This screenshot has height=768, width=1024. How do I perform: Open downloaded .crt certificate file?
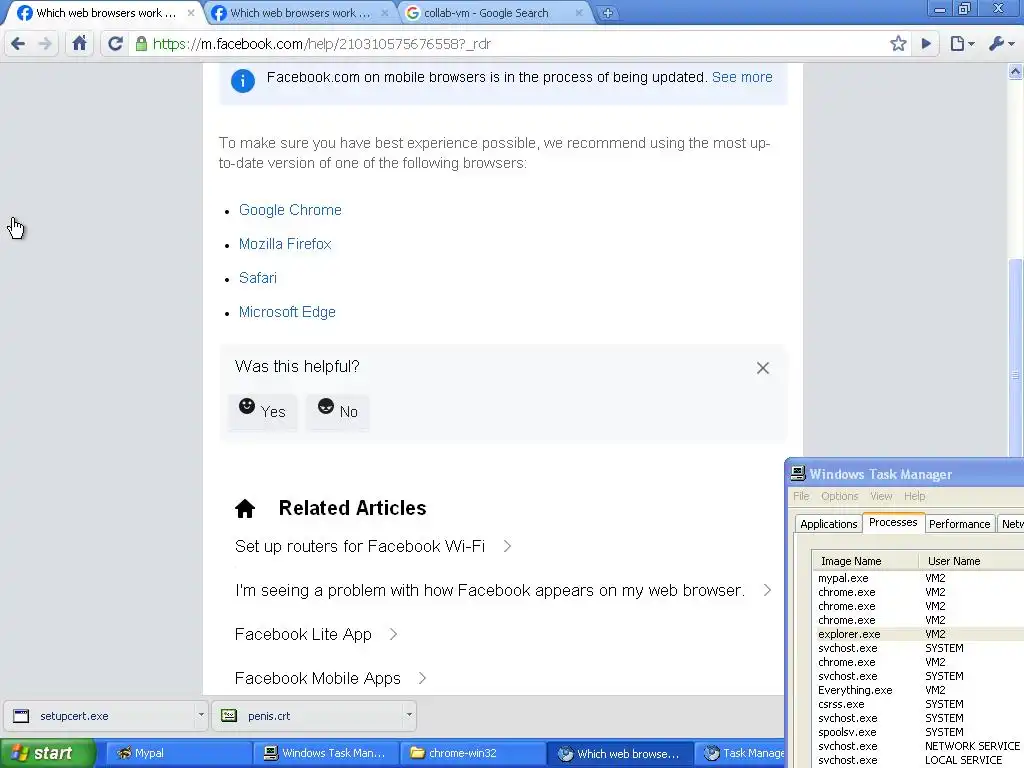click(x=307, y=716)
